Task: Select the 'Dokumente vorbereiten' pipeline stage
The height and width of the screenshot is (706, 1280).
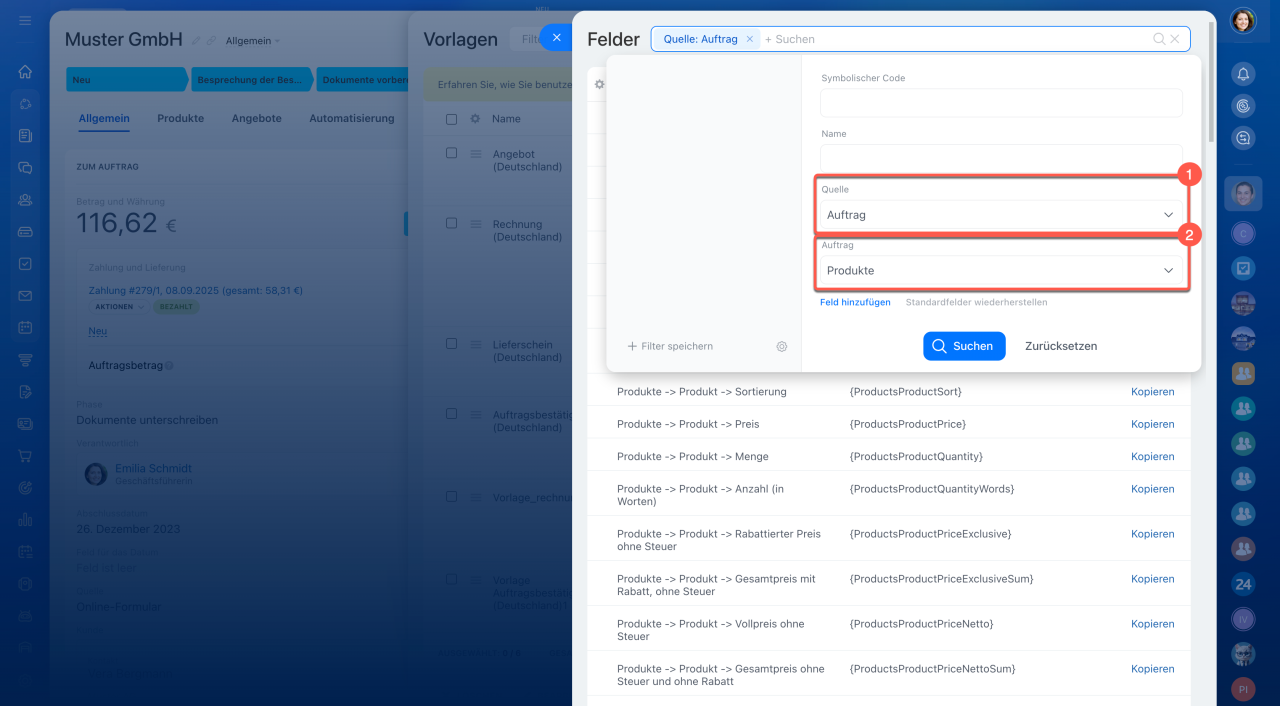Action: click(363, 80)
